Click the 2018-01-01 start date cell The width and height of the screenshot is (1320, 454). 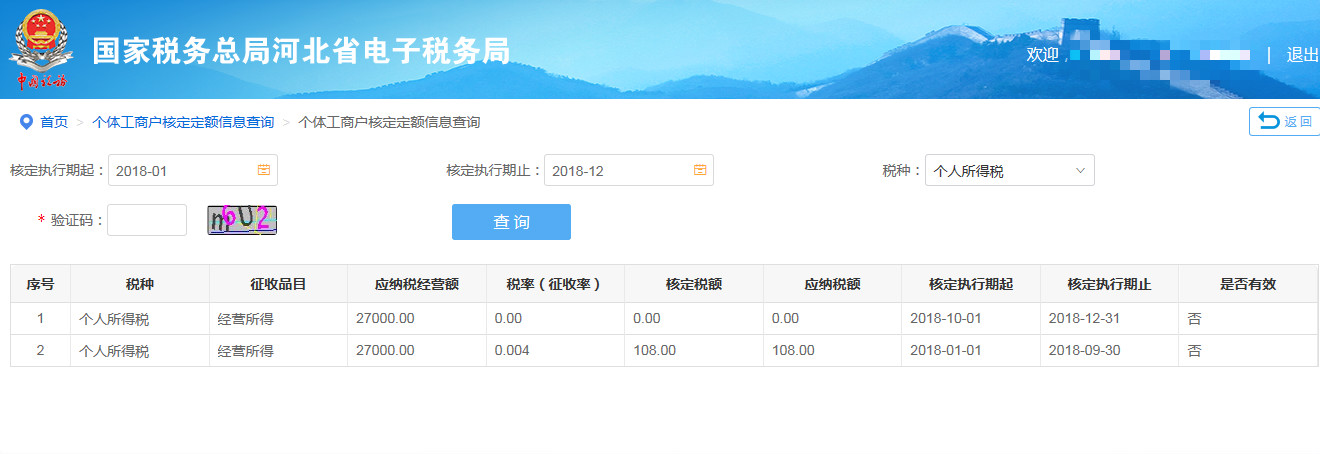pyautogui.click(x=971, y=351)
